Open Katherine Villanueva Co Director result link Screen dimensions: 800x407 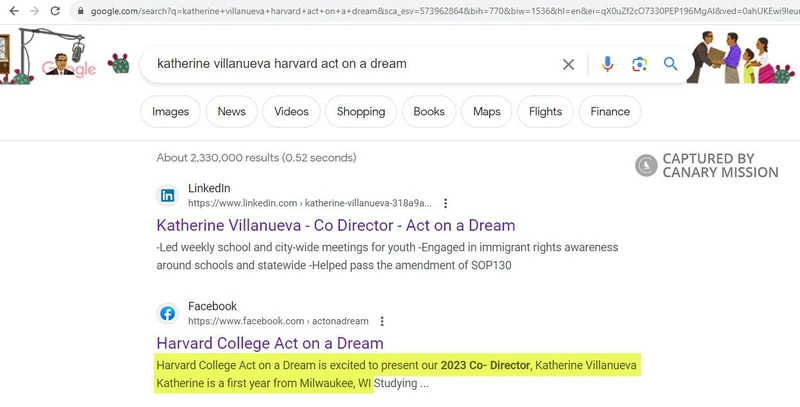[x=336, y=225]
